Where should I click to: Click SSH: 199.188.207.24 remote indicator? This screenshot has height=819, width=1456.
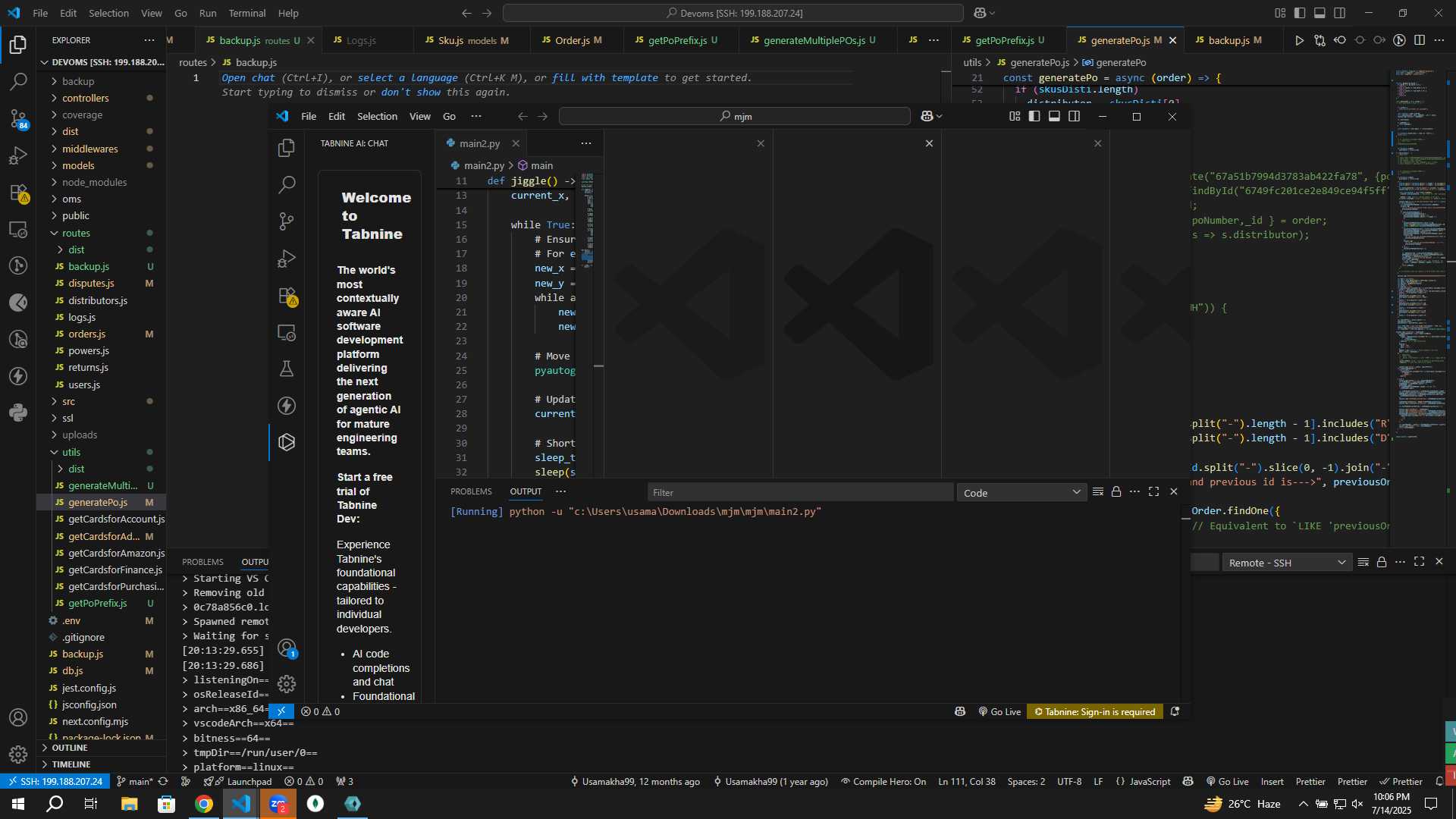click(55, 781)
